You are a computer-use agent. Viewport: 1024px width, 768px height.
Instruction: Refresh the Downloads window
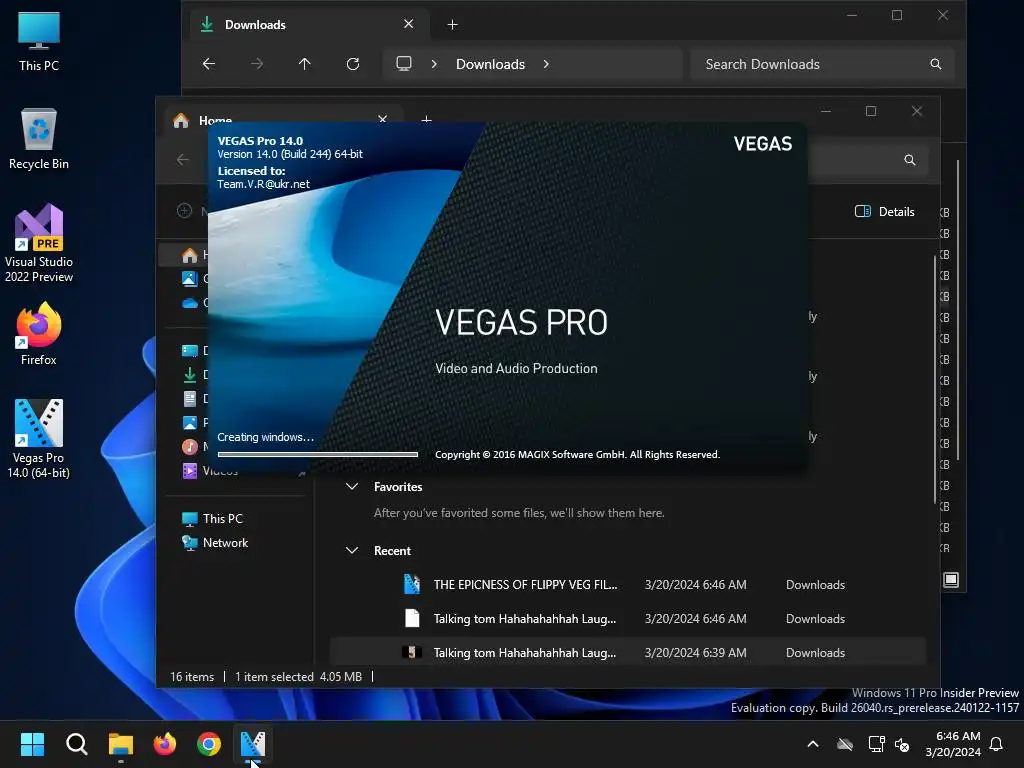point(353,64)
